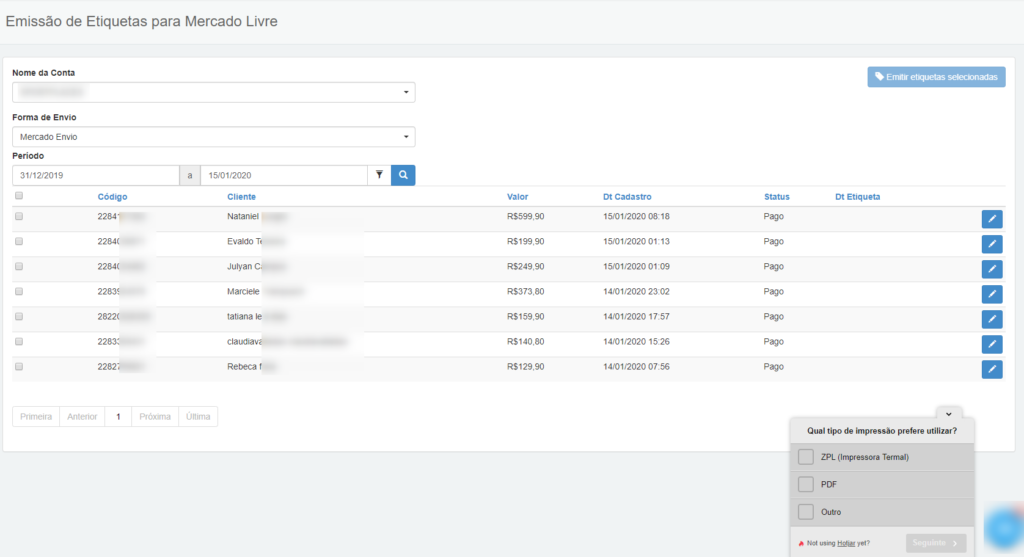1024x557 pixels.
Task: Edit the claudiava order R$140,80
Action: 991,344
